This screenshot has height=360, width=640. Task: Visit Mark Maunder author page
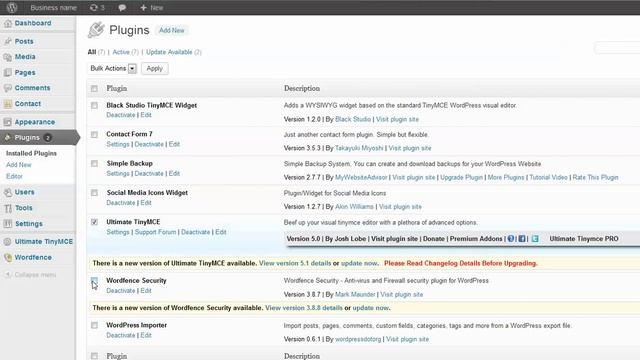coord(355,295)
